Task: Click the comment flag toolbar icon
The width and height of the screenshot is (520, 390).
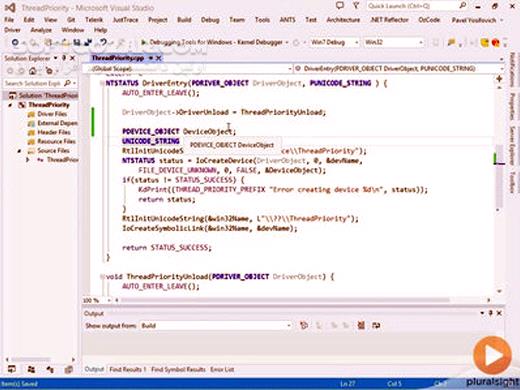Action: tap(451, 42)
